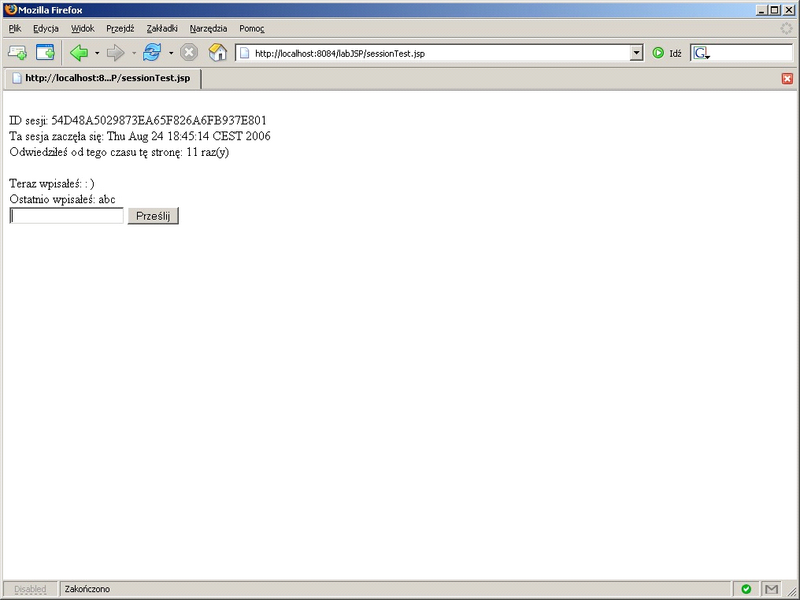Click the mail icon in status bar
Viewport: 800px width, 600px height.
(771, 589)
